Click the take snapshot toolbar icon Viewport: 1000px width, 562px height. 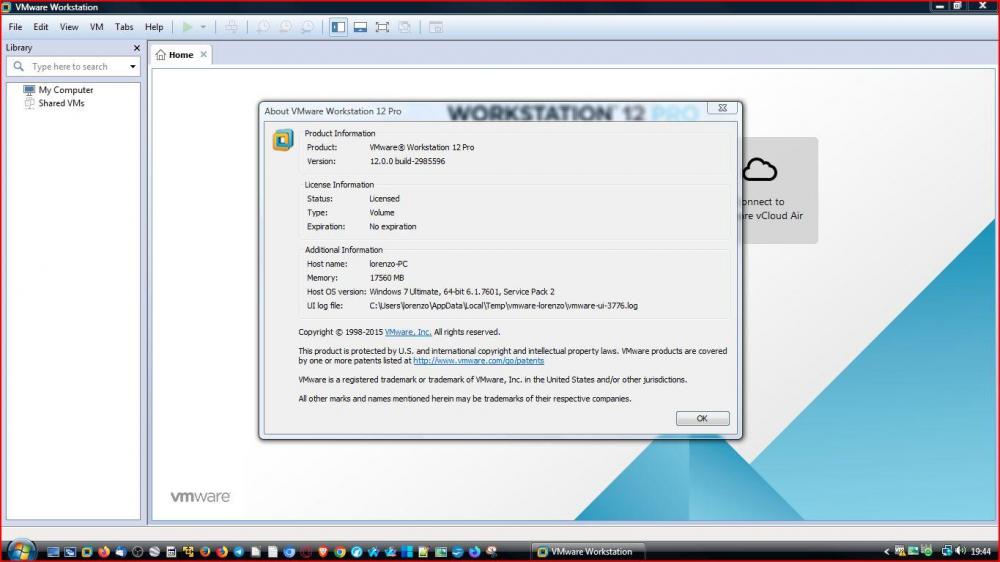[264, 27]
